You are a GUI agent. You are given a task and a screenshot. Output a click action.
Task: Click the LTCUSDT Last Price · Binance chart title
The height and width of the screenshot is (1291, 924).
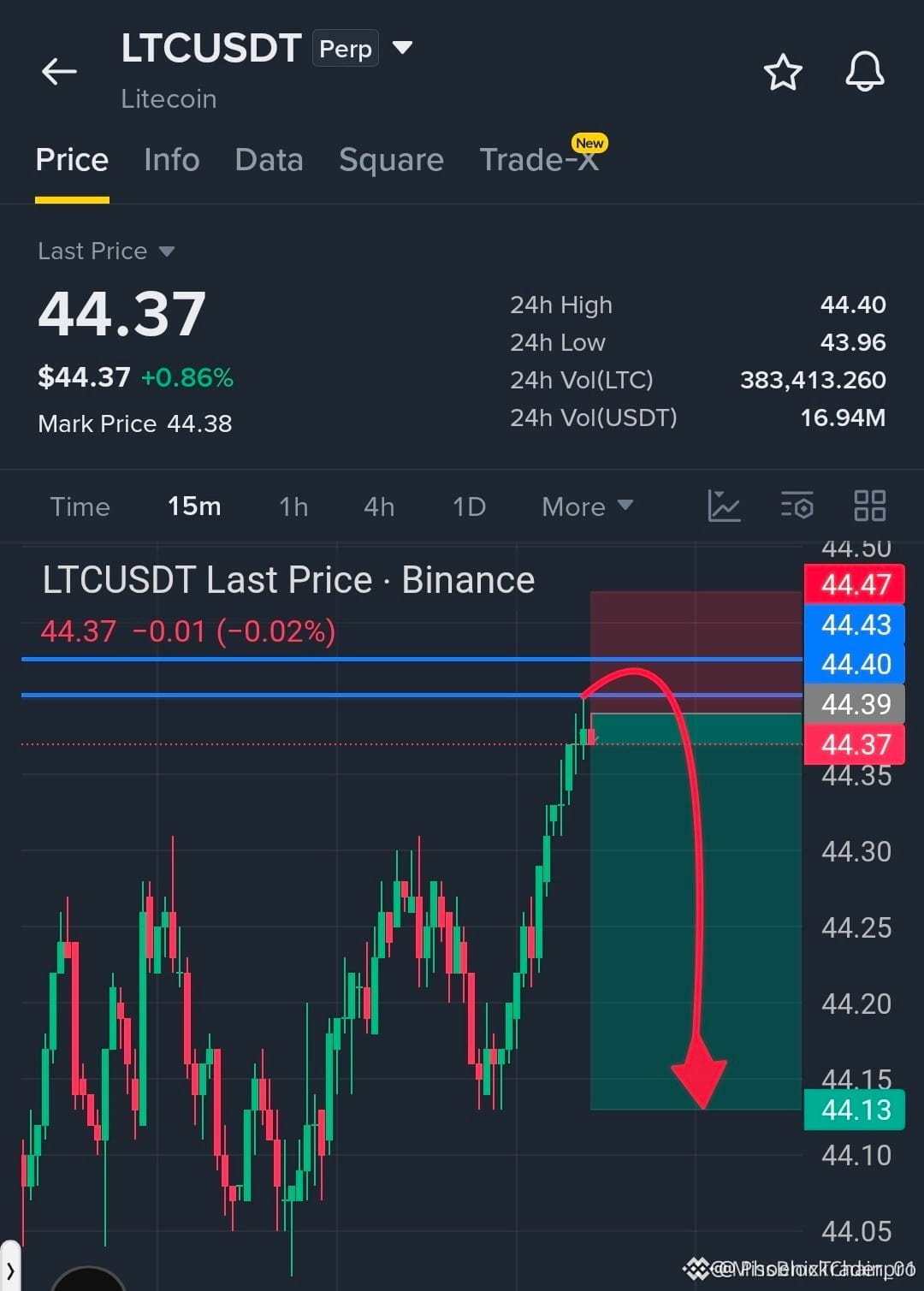(x=288, y=580)
